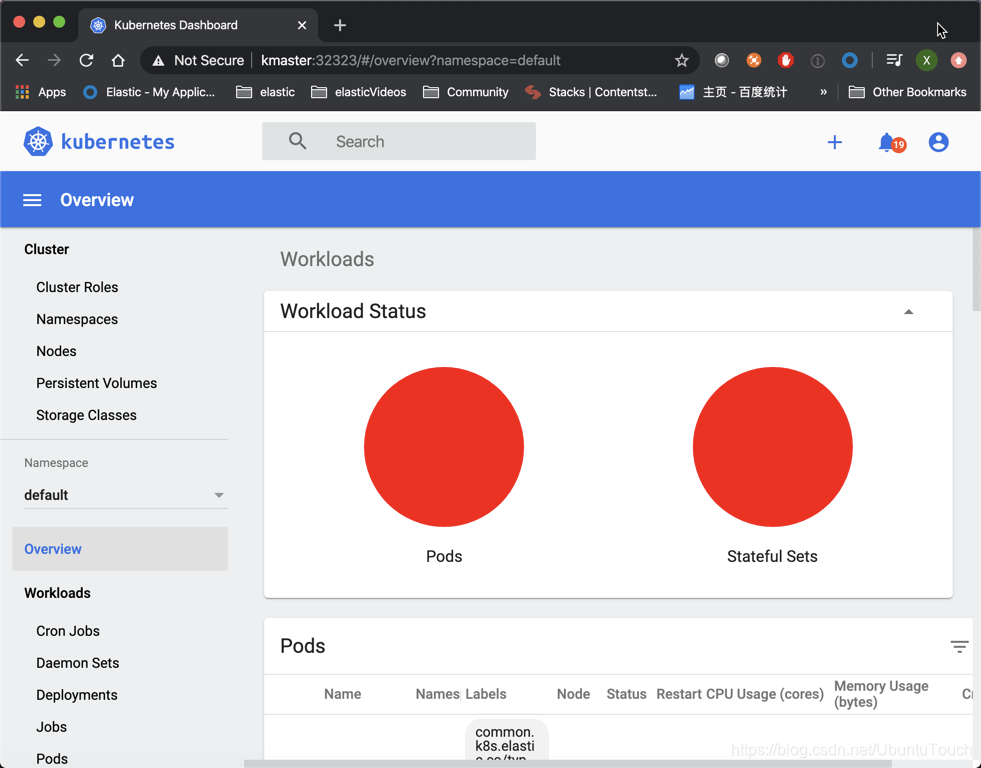Select Overview in the sidebar
The image size is (981, 768).
click(x=120, y=549)
